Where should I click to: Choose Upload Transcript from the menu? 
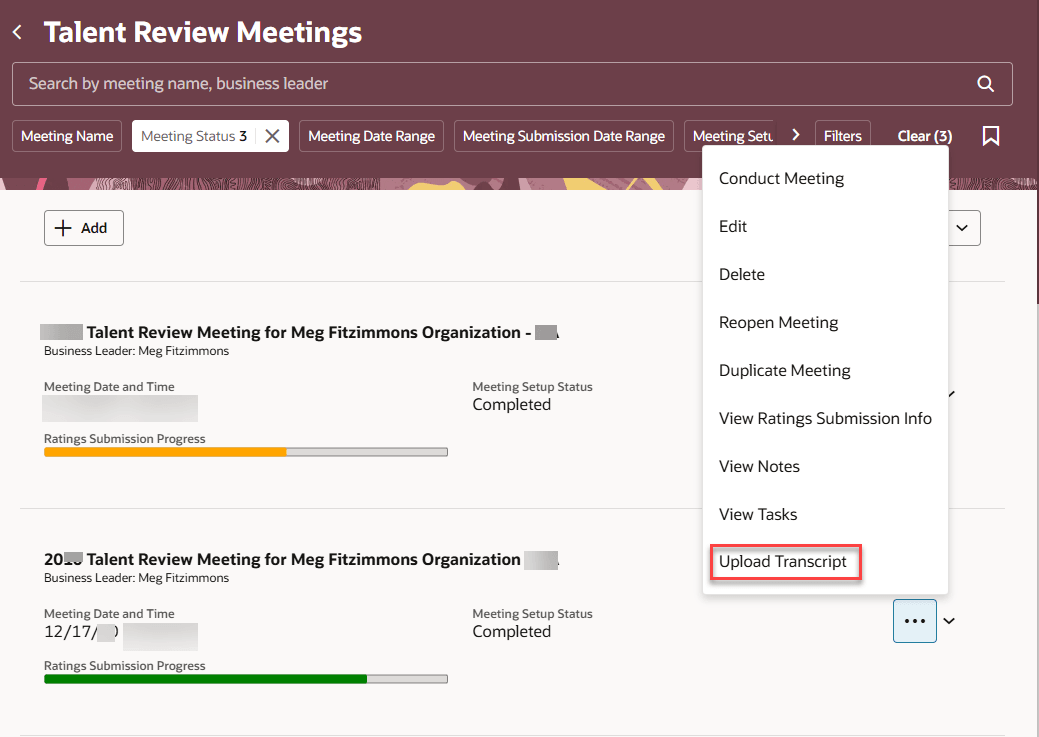pyautogui.click(x=825, y=562)
